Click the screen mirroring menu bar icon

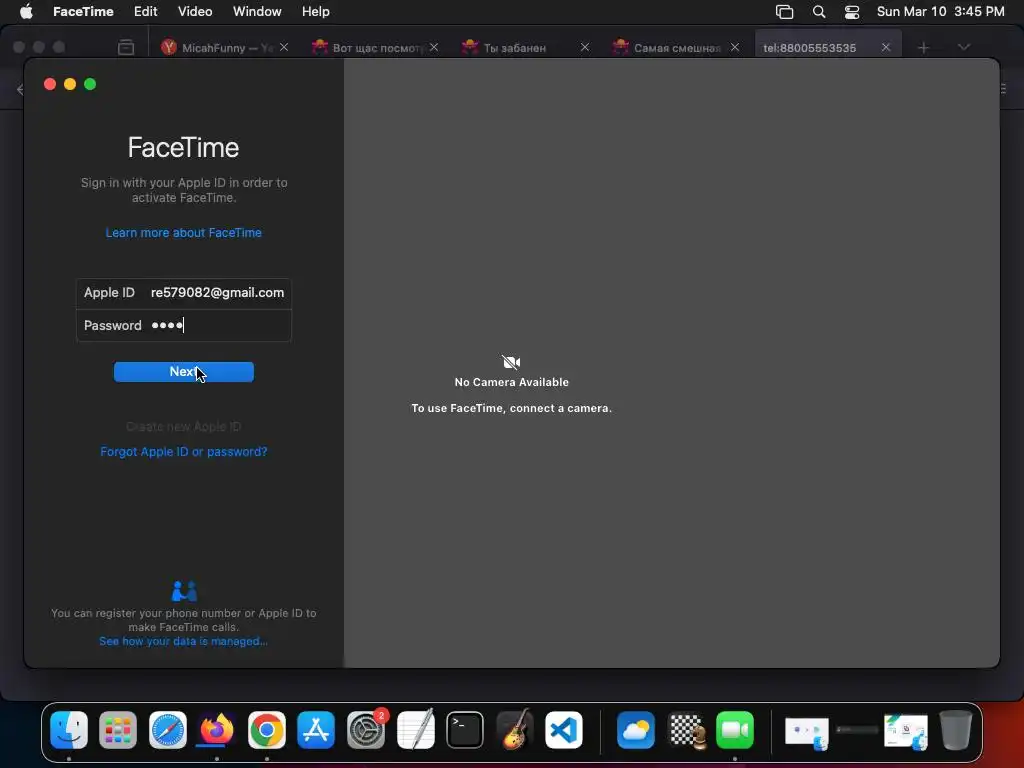pyautogui.click(x=784, y=12)
